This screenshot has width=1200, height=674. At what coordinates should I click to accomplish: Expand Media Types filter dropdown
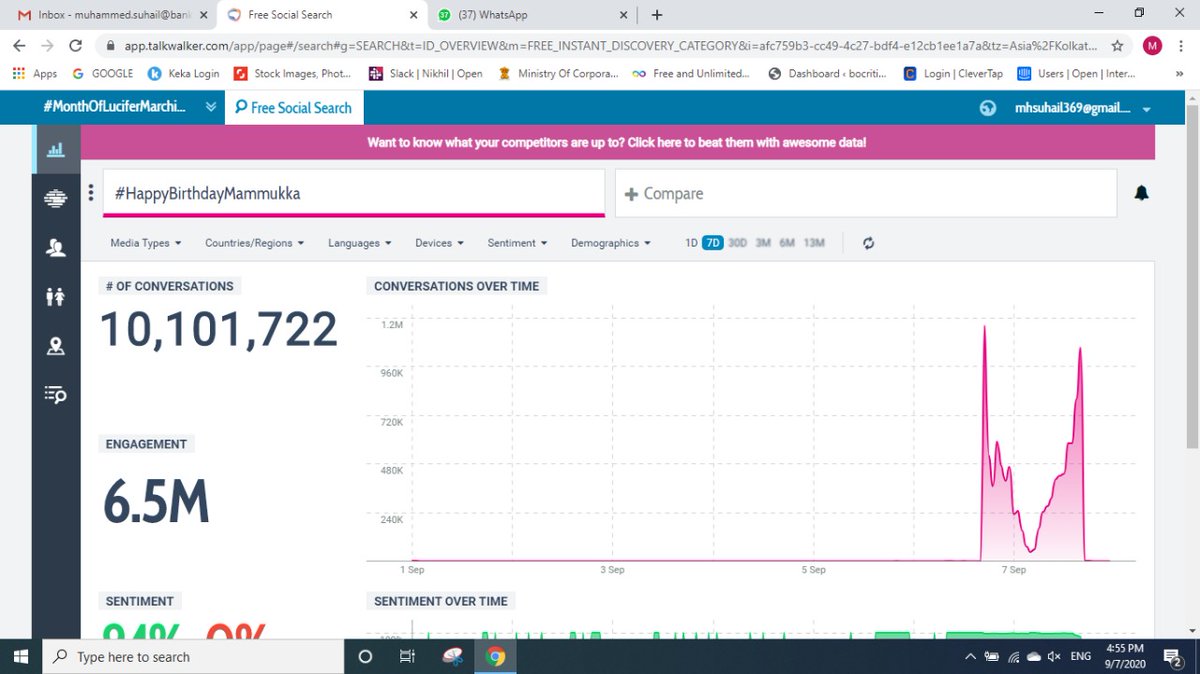(146, 243)
